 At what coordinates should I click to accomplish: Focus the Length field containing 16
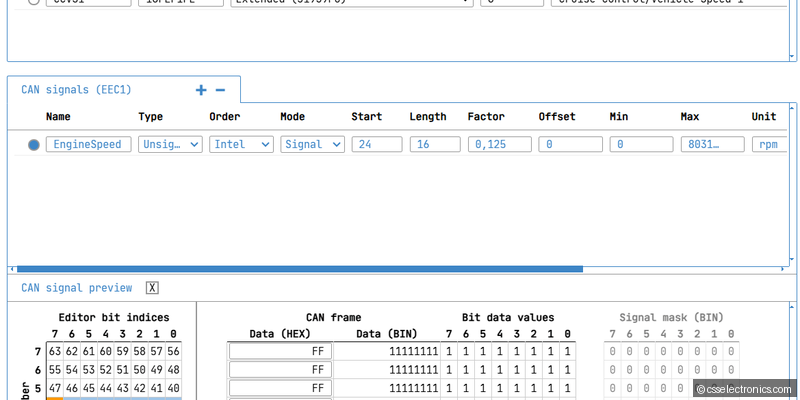point(434,144)
